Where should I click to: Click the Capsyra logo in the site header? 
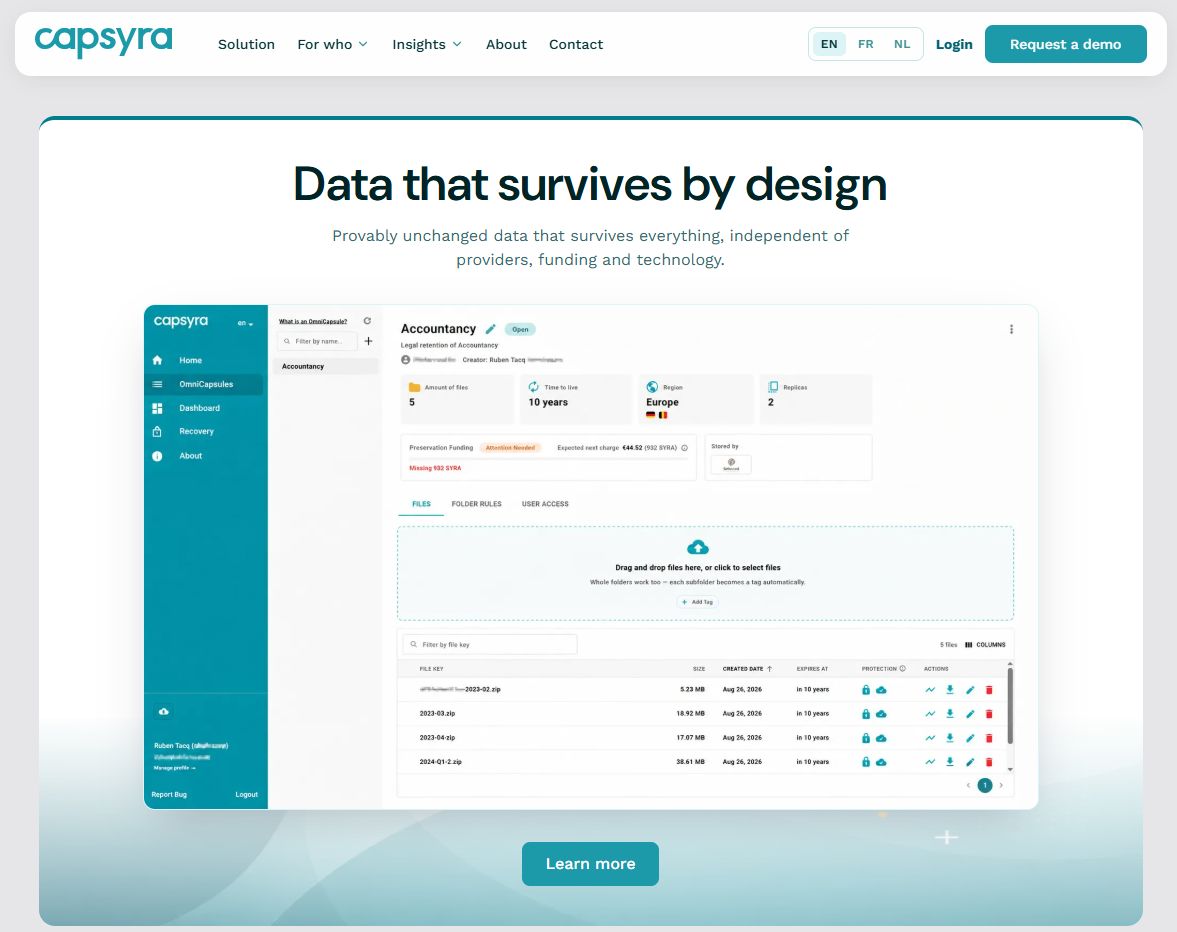click(104, 41)
